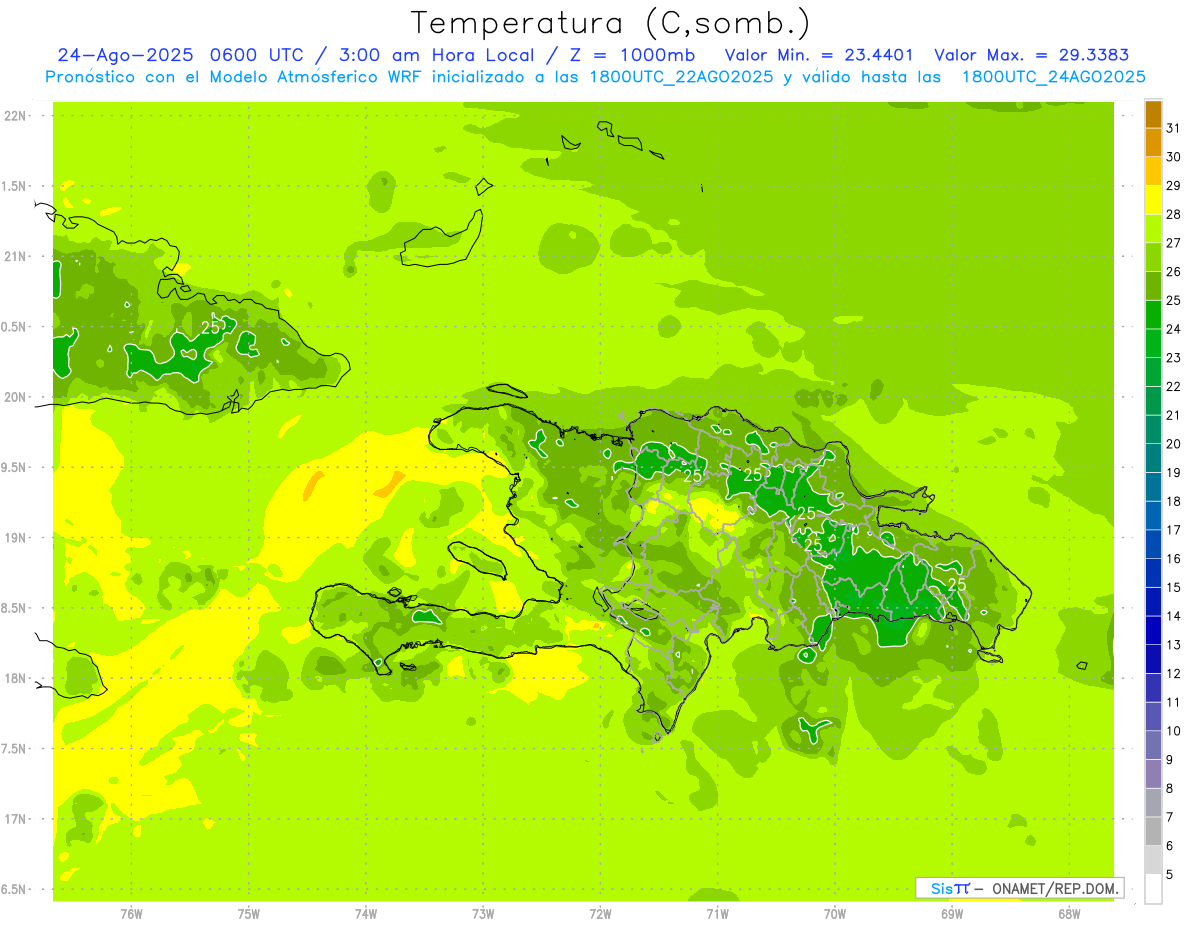Click the '73W' longitude label

[483, 914]
